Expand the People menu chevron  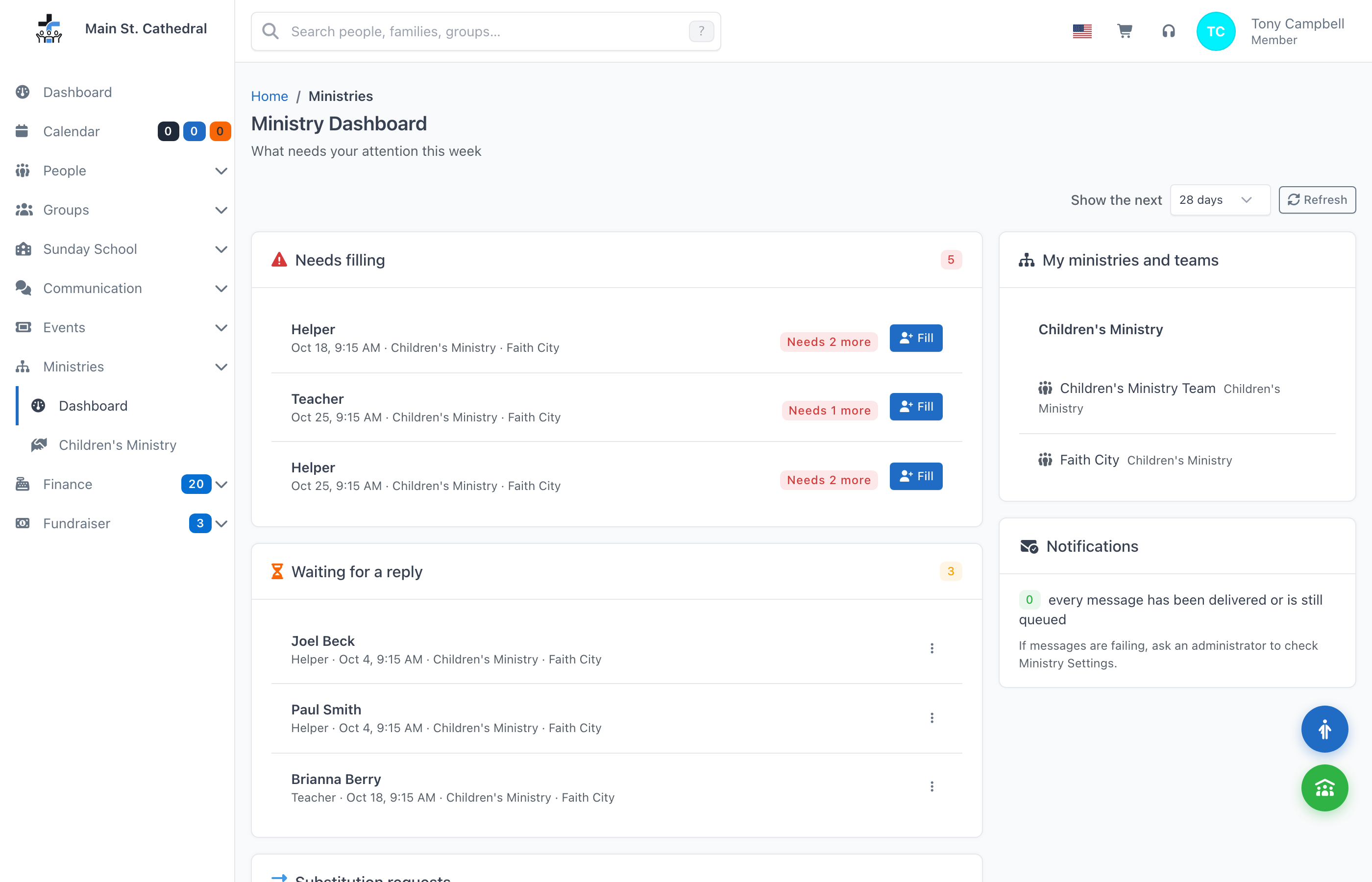[221, 171]
